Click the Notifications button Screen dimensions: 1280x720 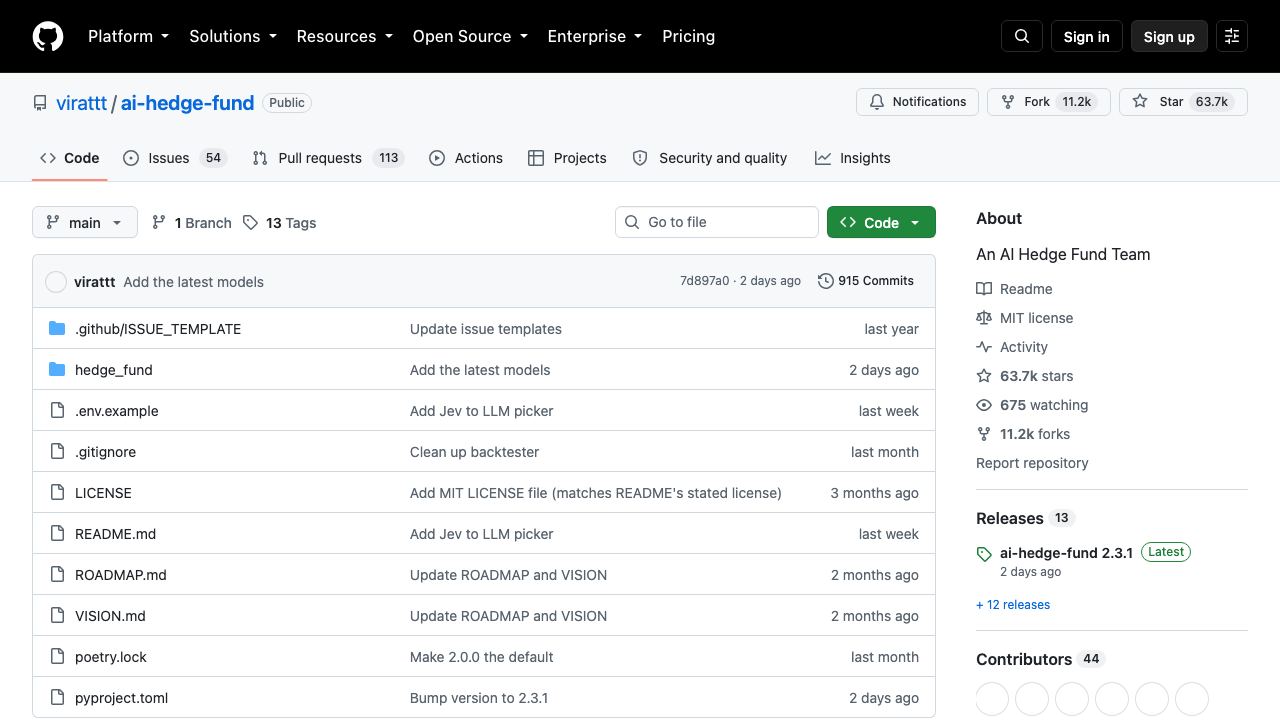point(917,102)
